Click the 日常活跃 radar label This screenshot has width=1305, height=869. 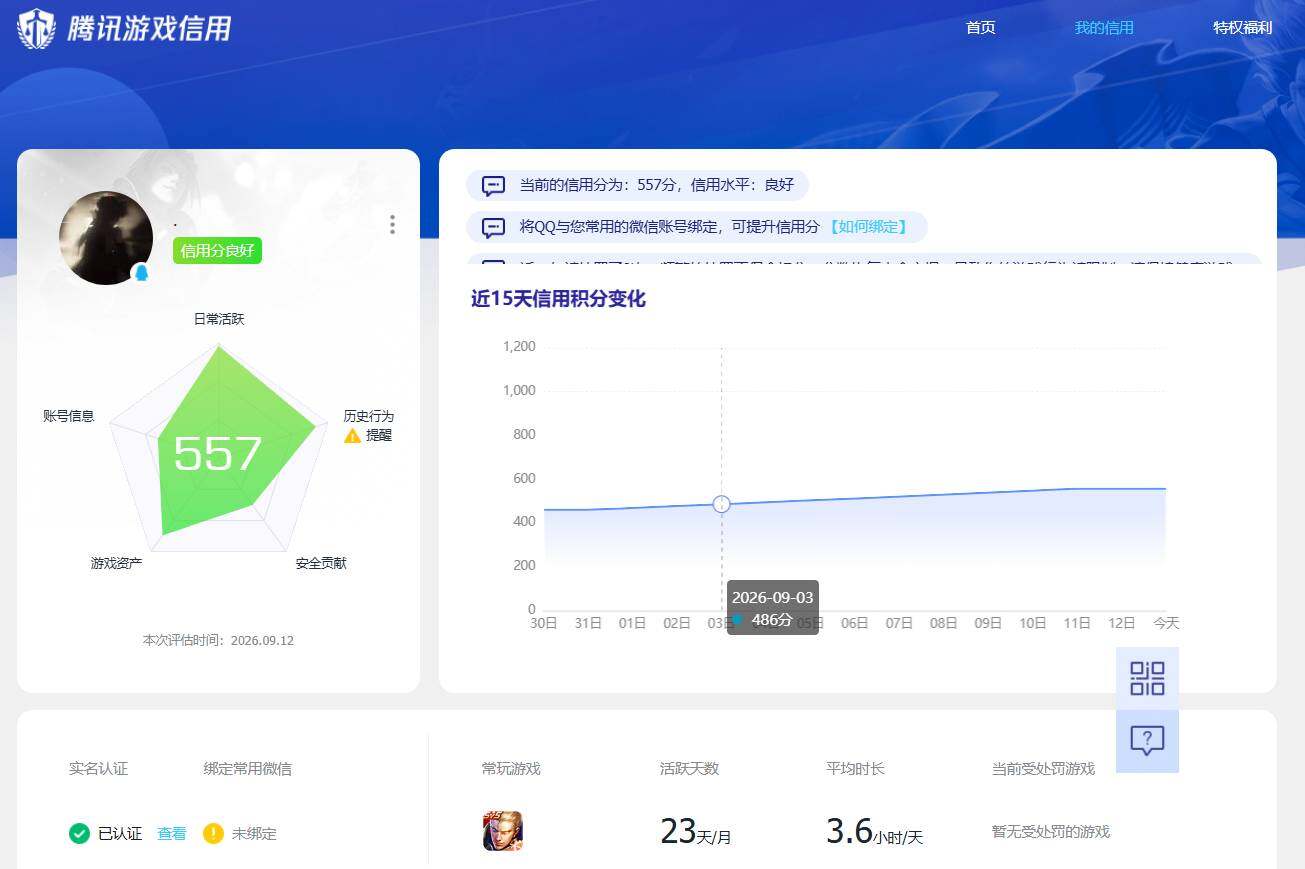pyautogui.click(x=219, y=319)
